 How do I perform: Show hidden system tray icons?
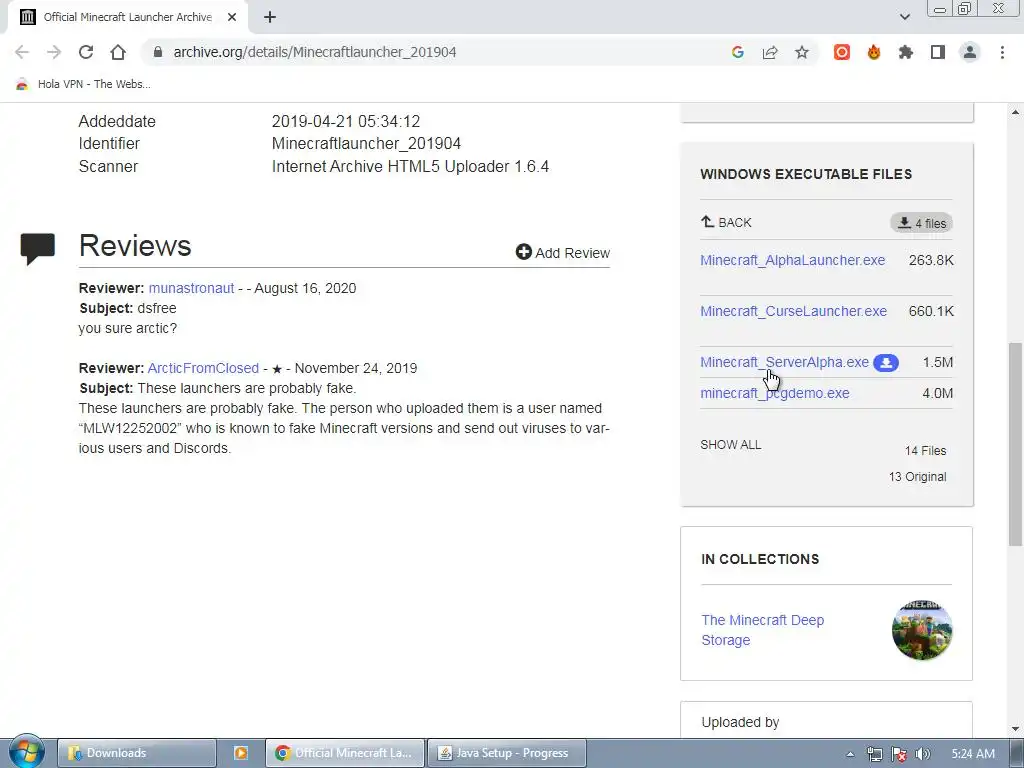tap(850, 754)
